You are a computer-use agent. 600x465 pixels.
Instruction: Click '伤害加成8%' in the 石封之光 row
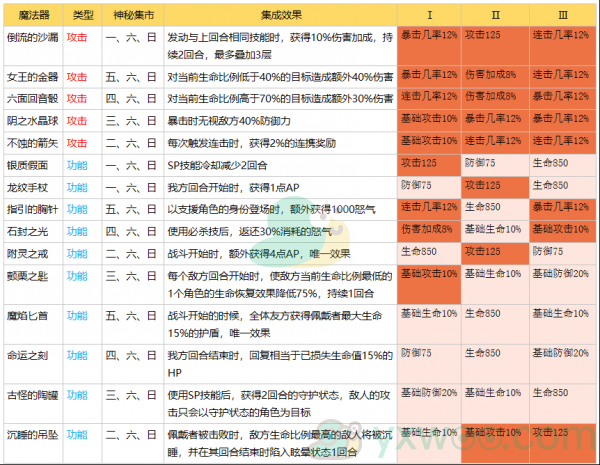[x=427, y=229]
